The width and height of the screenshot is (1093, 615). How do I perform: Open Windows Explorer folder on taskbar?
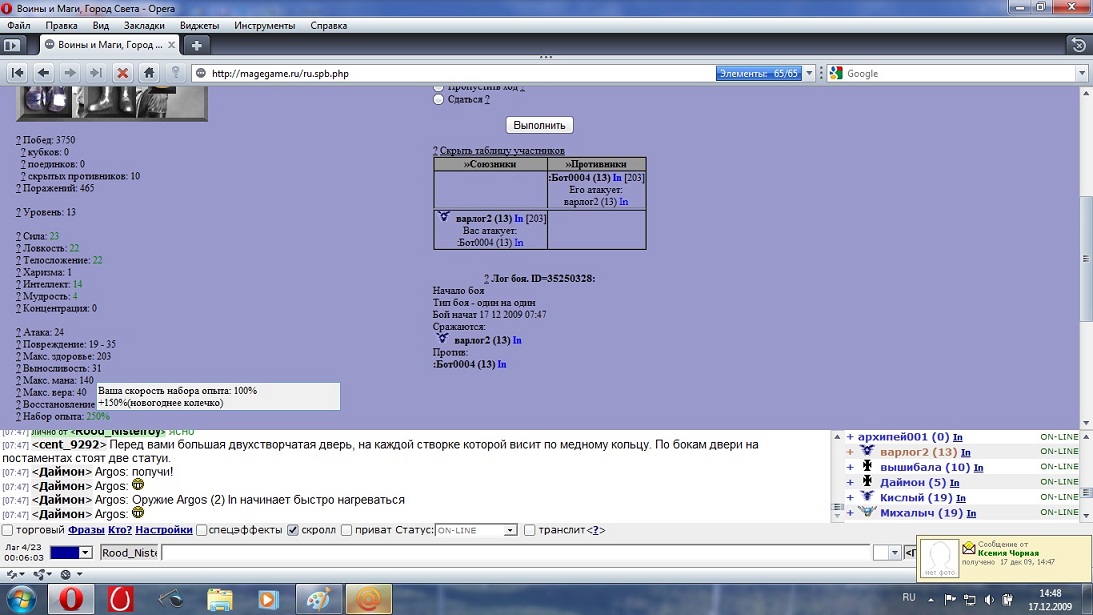220,599
